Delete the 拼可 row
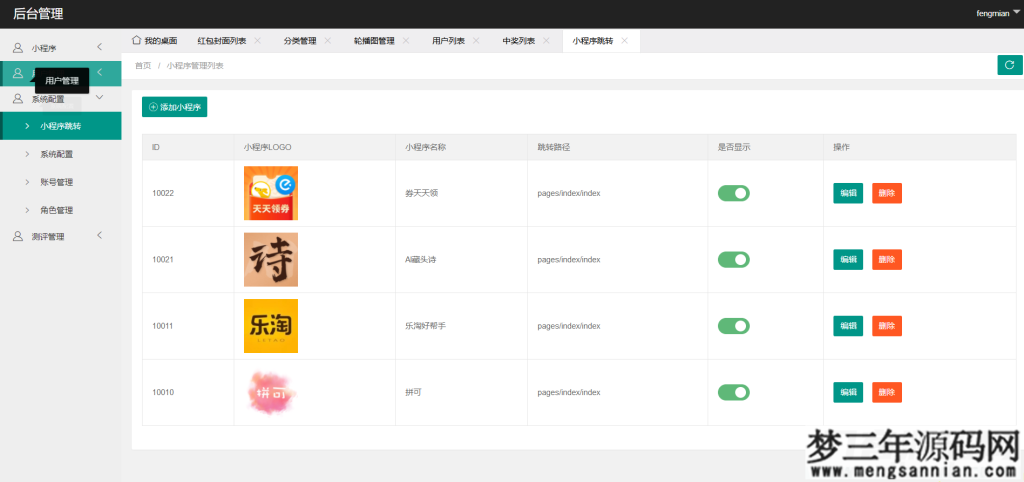The height and width of the screenshot is (482, 1024). click(x=887, y=392)
